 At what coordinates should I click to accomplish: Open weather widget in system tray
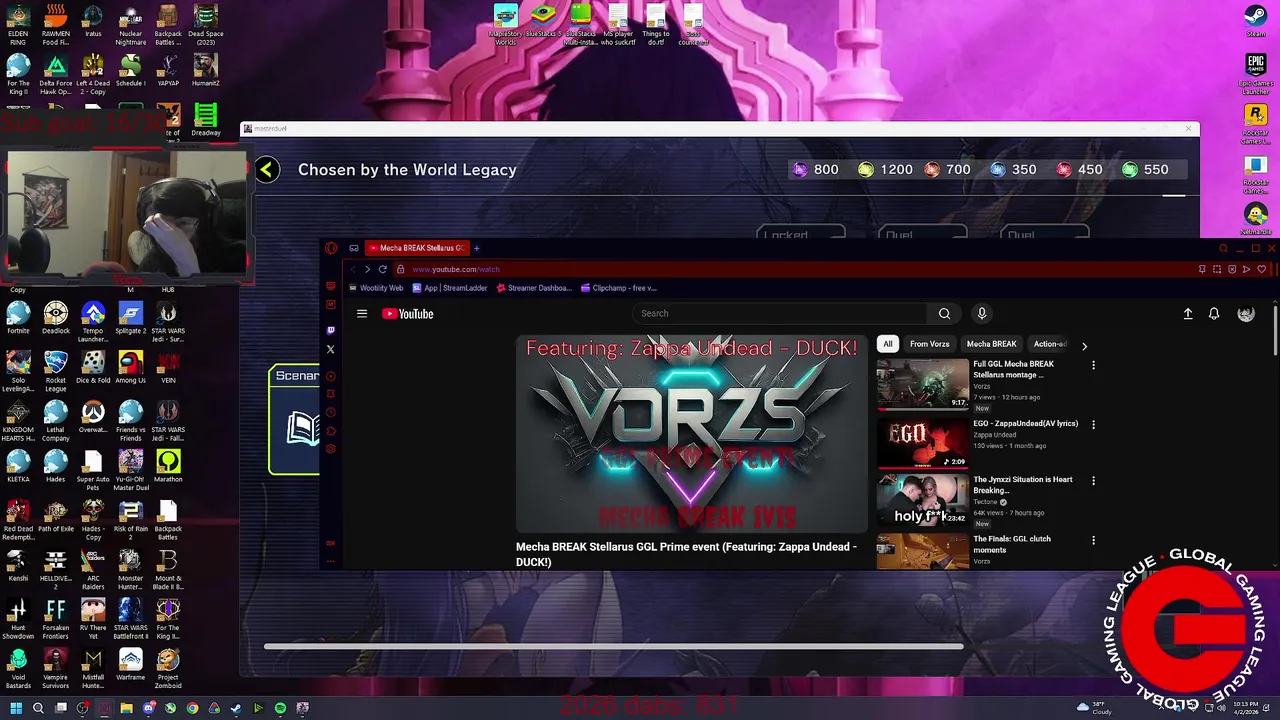(x=1096, y=707)
